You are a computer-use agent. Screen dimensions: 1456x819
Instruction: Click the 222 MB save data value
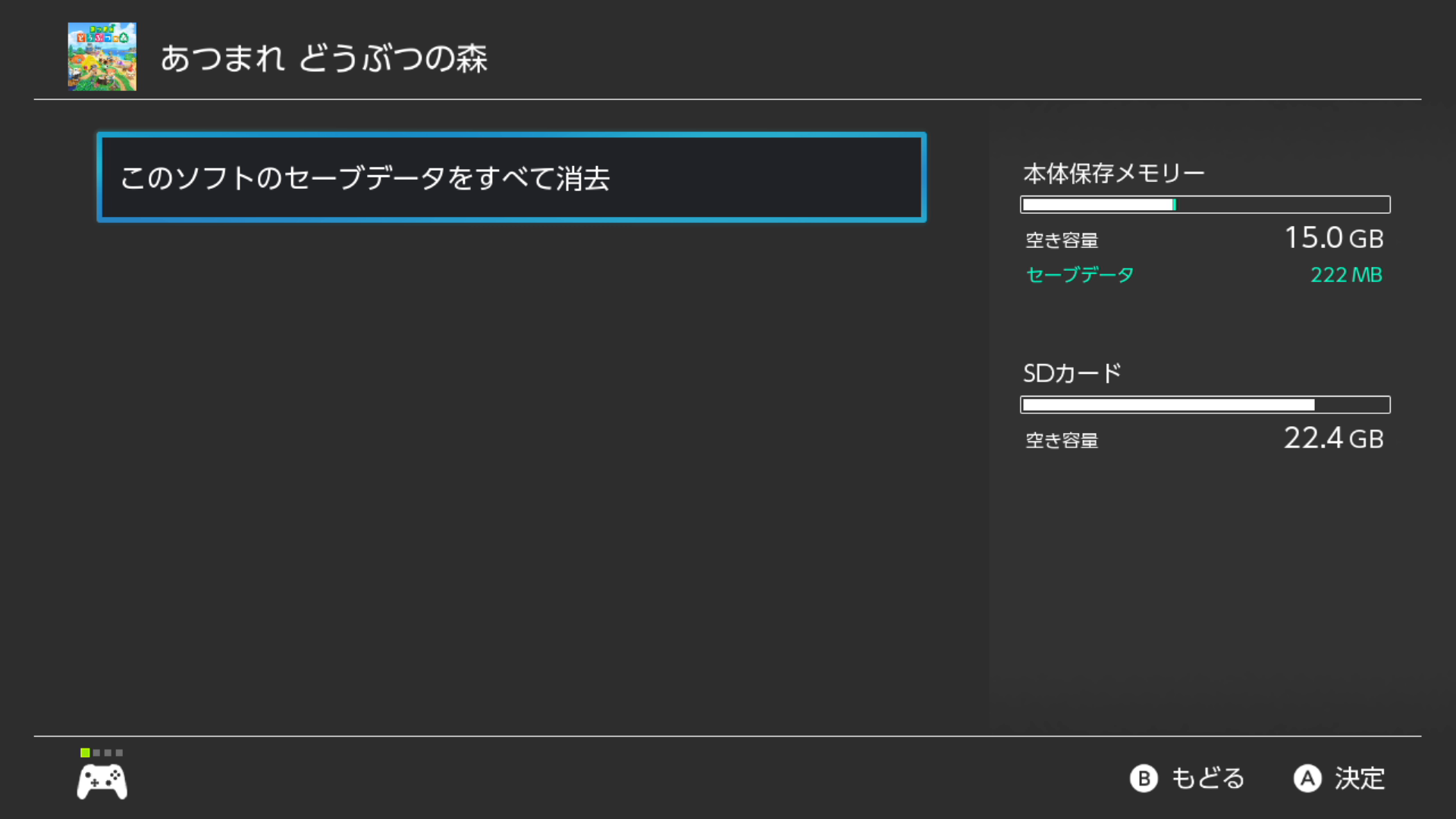(x=1346, y=275)
